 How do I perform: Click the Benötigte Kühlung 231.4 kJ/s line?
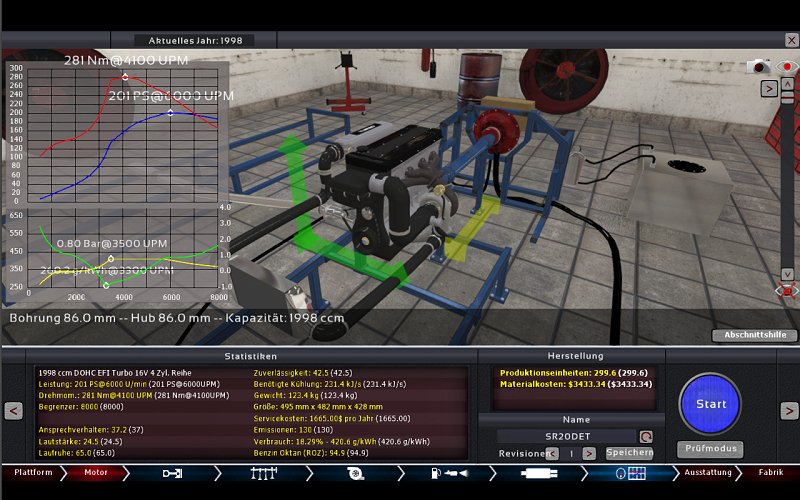tap(330, 384)
